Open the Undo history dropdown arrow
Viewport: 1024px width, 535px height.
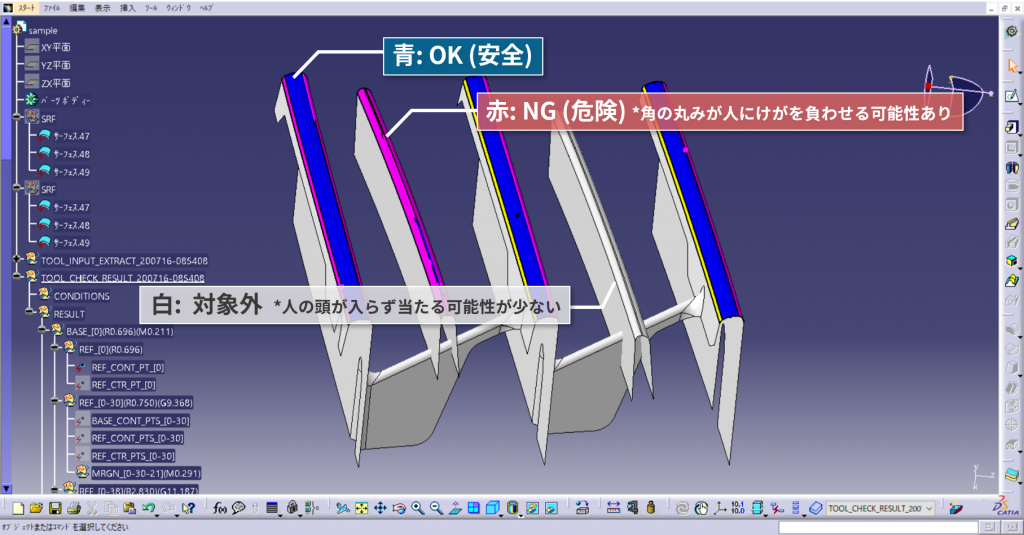(157, 515)
